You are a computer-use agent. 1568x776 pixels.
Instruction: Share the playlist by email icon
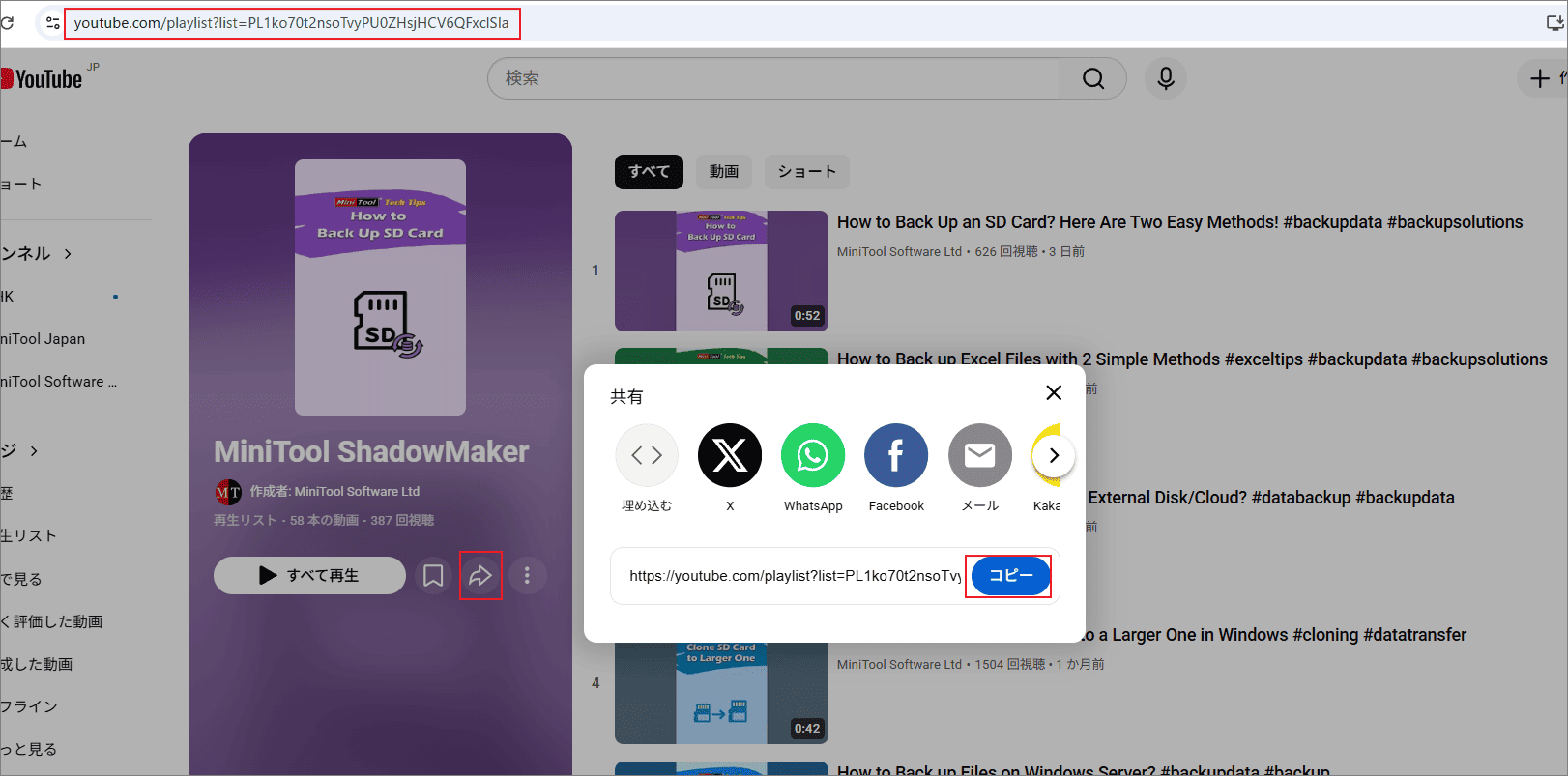[980, 455]
